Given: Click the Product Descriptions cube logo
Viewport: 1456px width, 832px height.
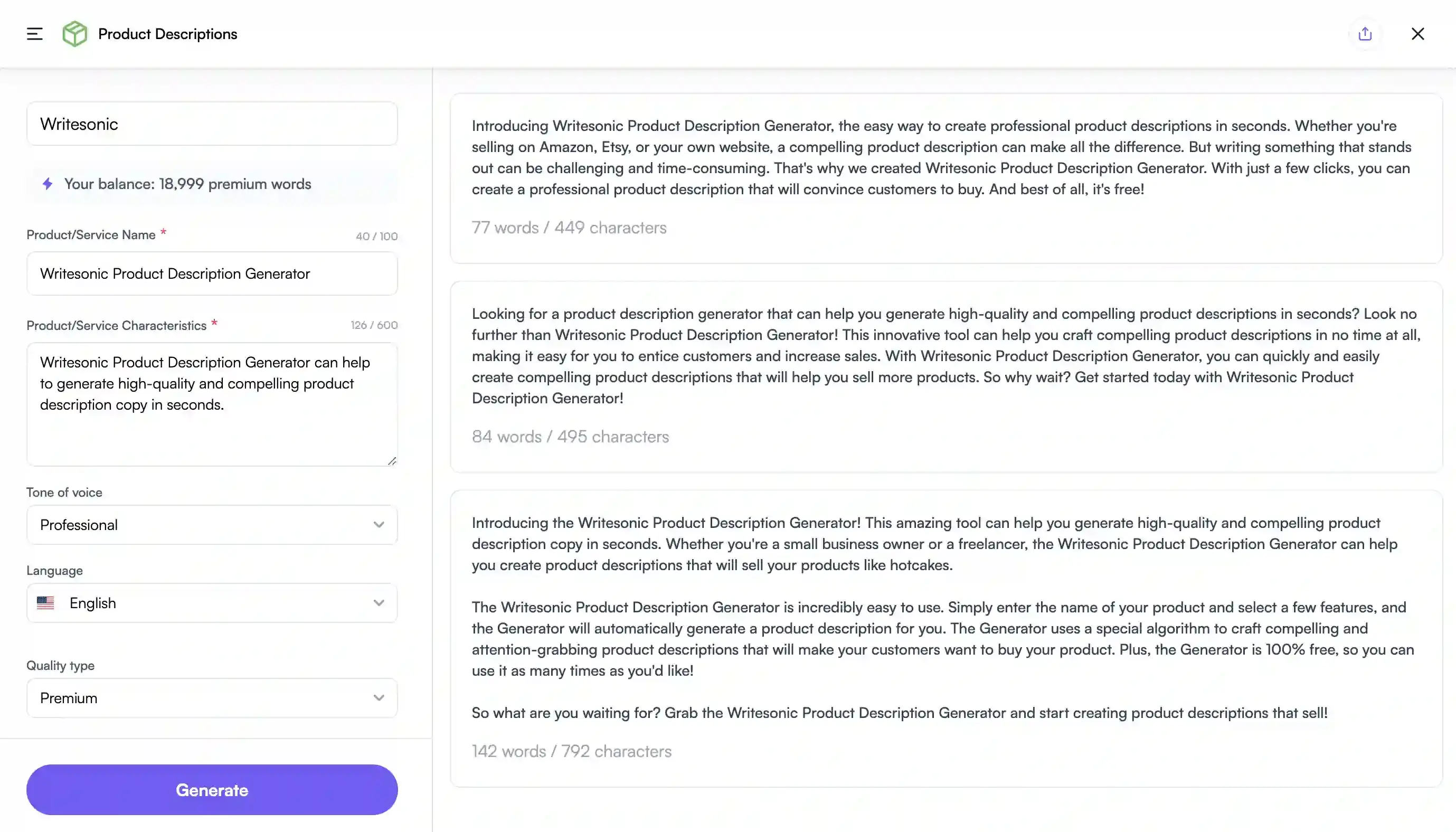Looking at the screenshot, I should tap(74, 33).
